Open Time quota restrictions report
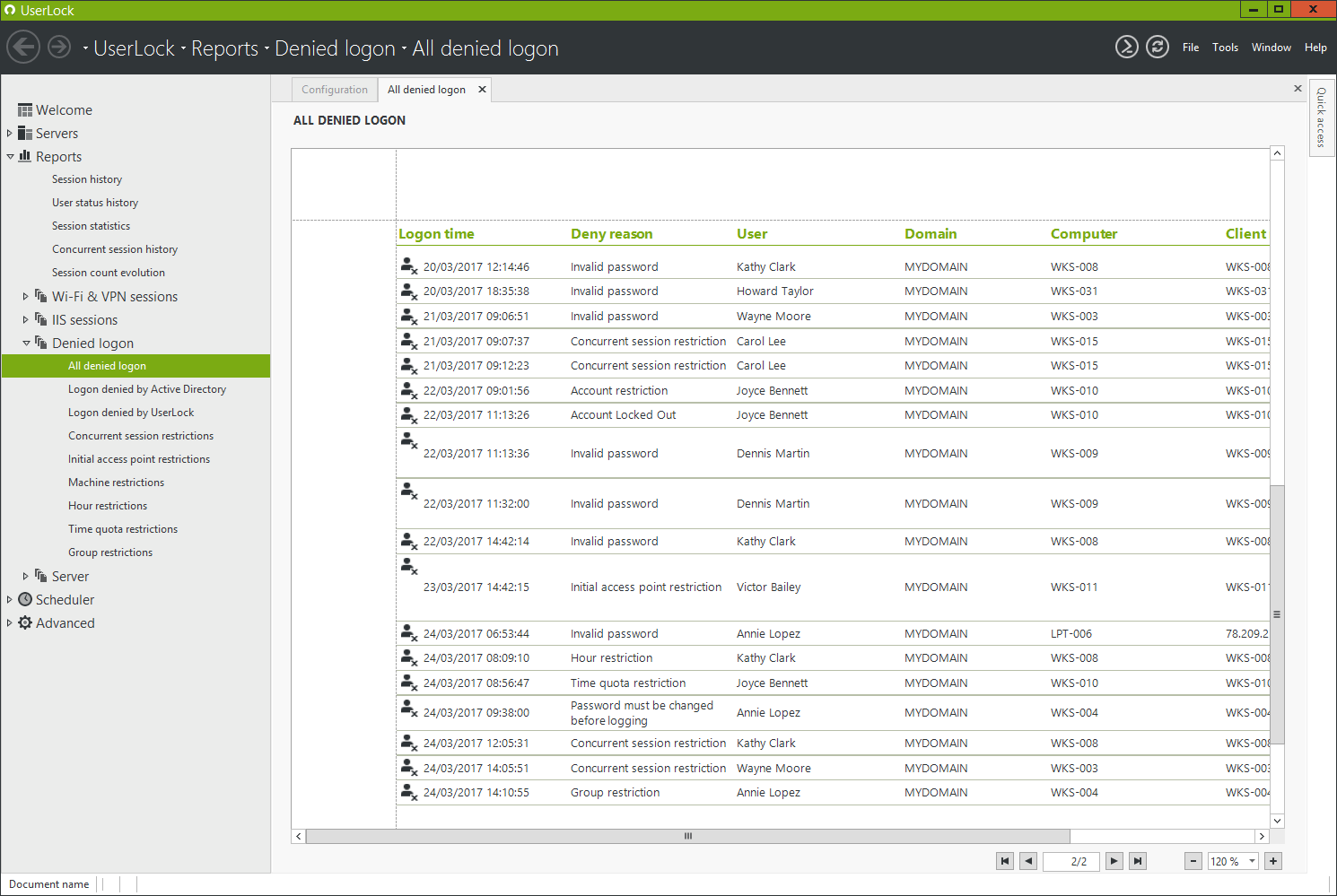This screenshot has width=1337, height=896. pyautogui.click(x=123, y=529)
